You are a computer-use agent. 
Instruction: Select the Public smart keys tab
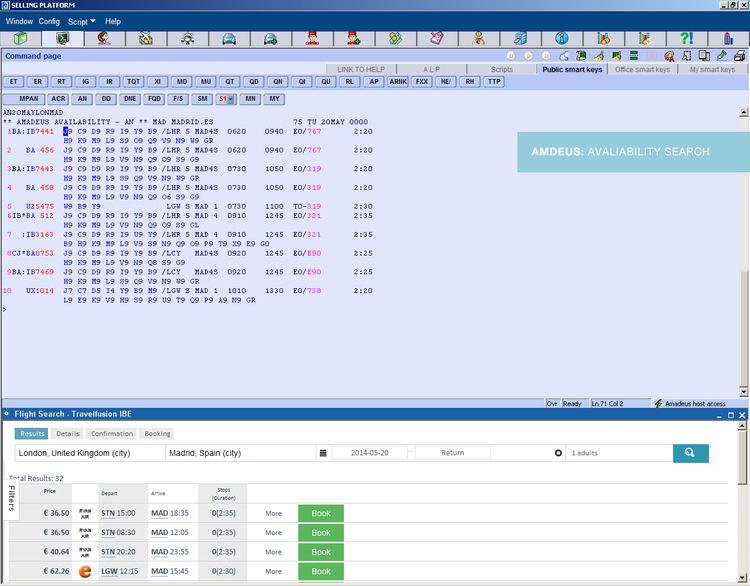pyautogui.click(x=572, y=69)
